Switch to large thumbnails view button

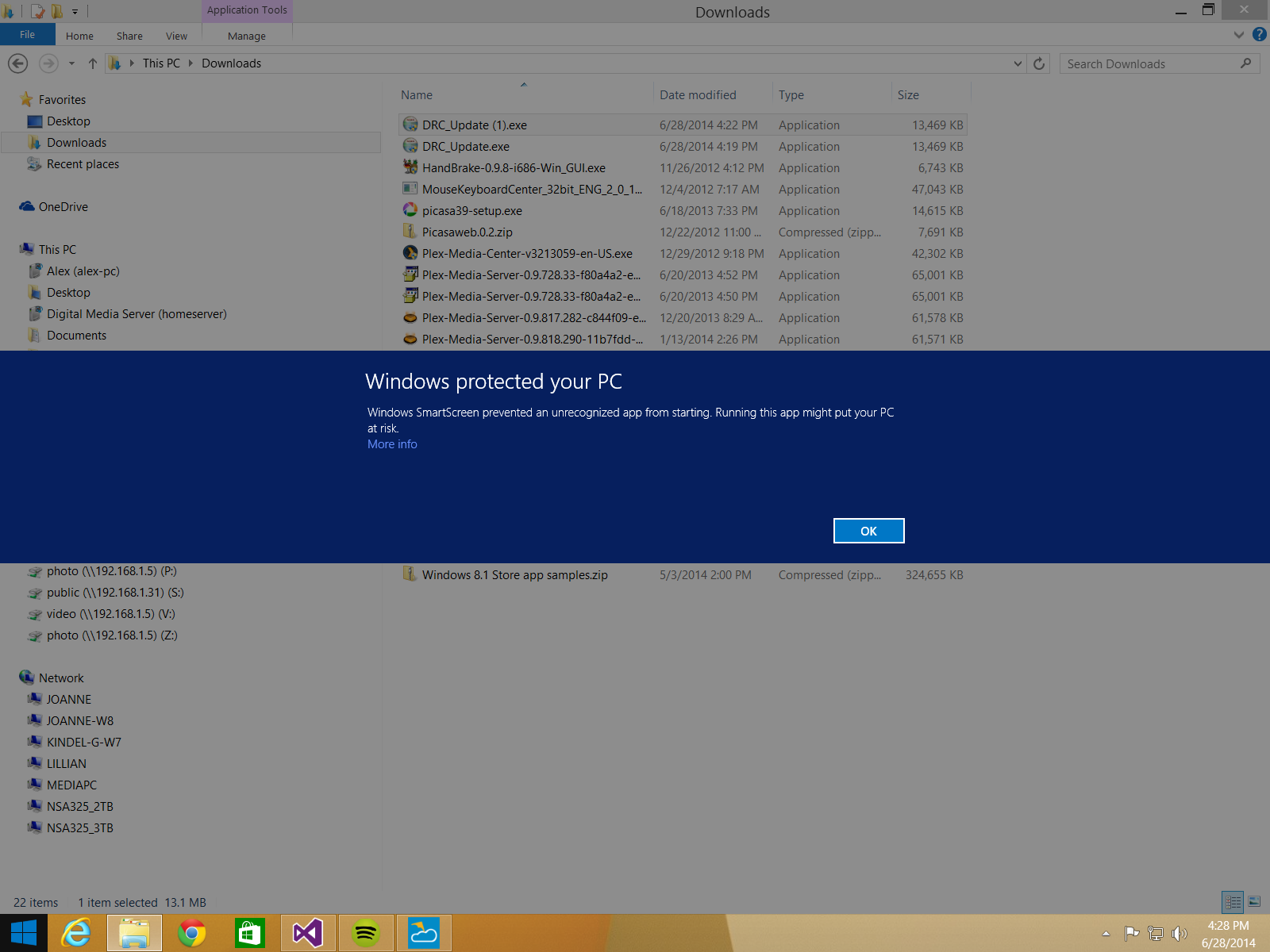tap(1255, 902)
